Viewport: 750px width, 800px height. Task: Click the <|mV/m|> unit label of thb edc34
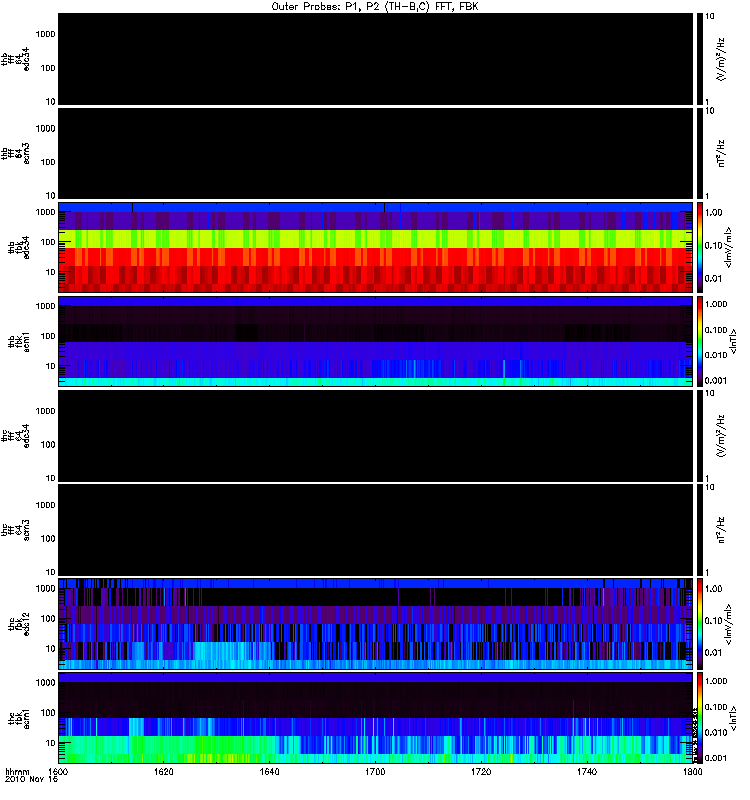[x=729, y=247]
